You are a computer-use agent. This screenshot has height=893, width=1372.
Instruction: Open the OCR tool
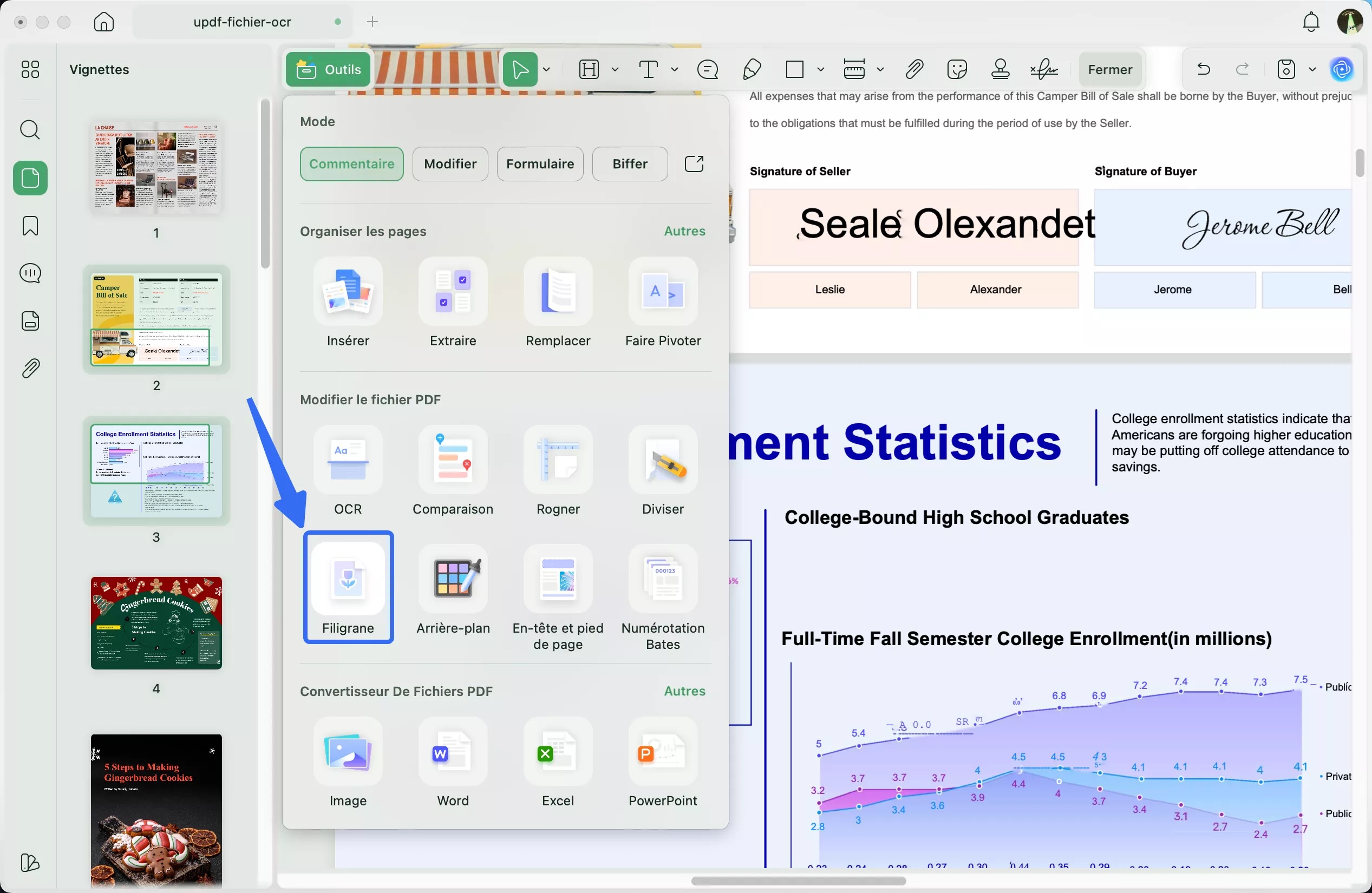click(x=348, y=461)
